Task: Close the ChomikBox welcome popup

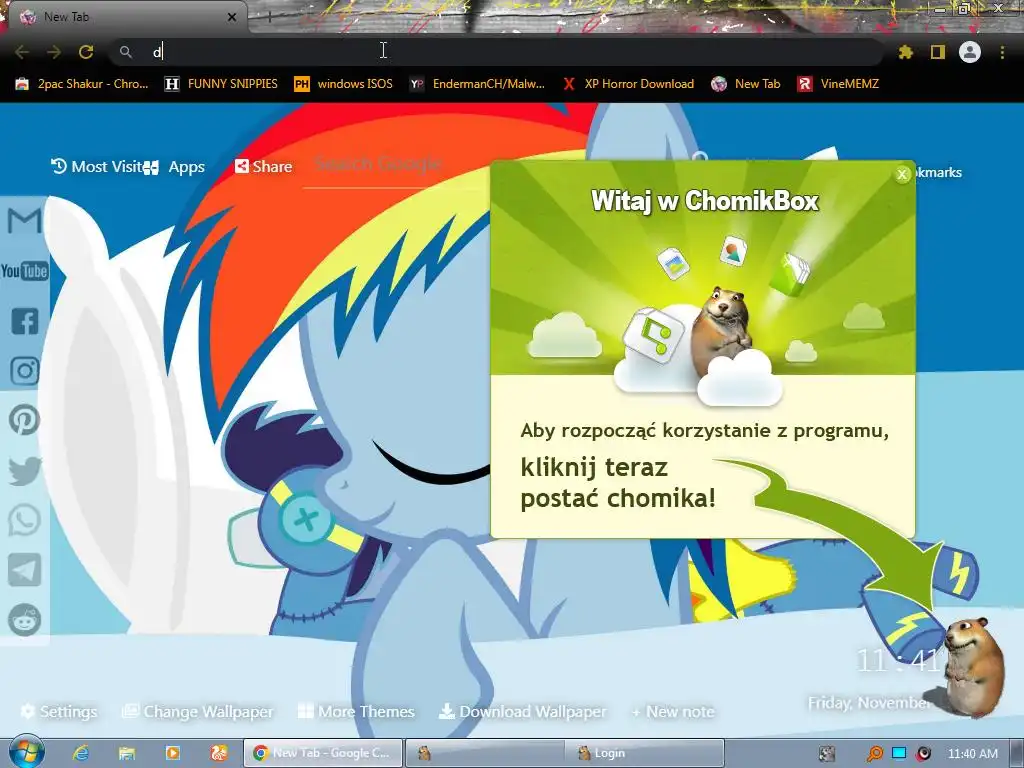Action: point(902,174)
